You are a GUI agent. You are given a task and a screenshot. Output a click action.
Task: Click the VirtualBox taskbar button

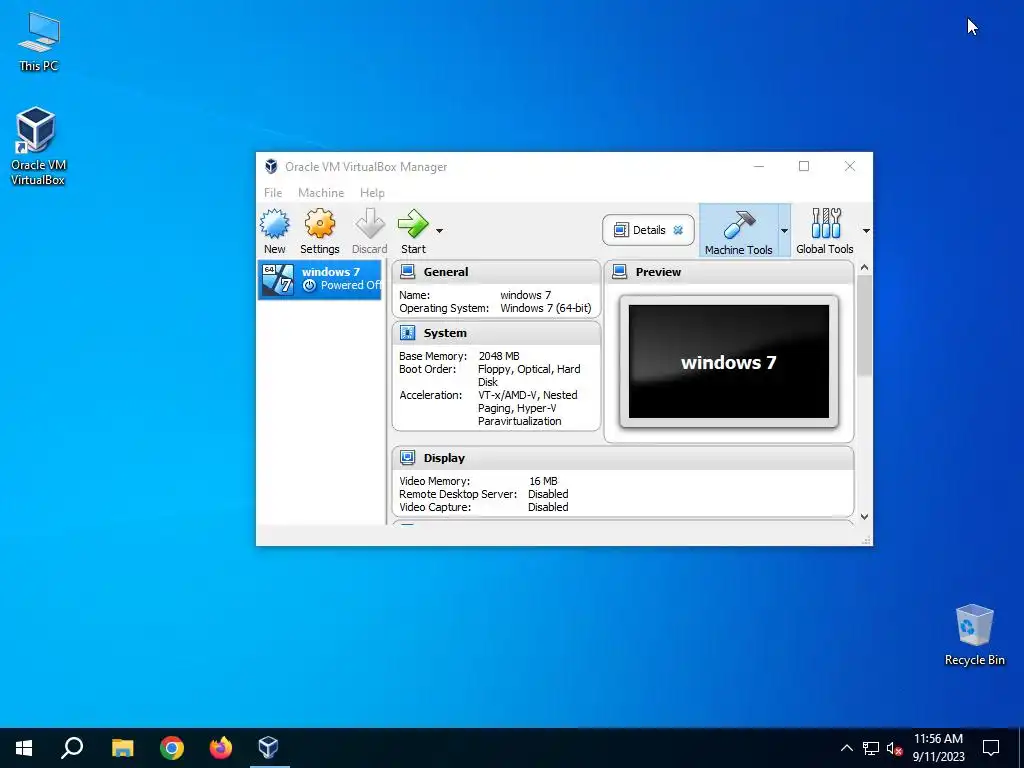click(x=268, y=748)
